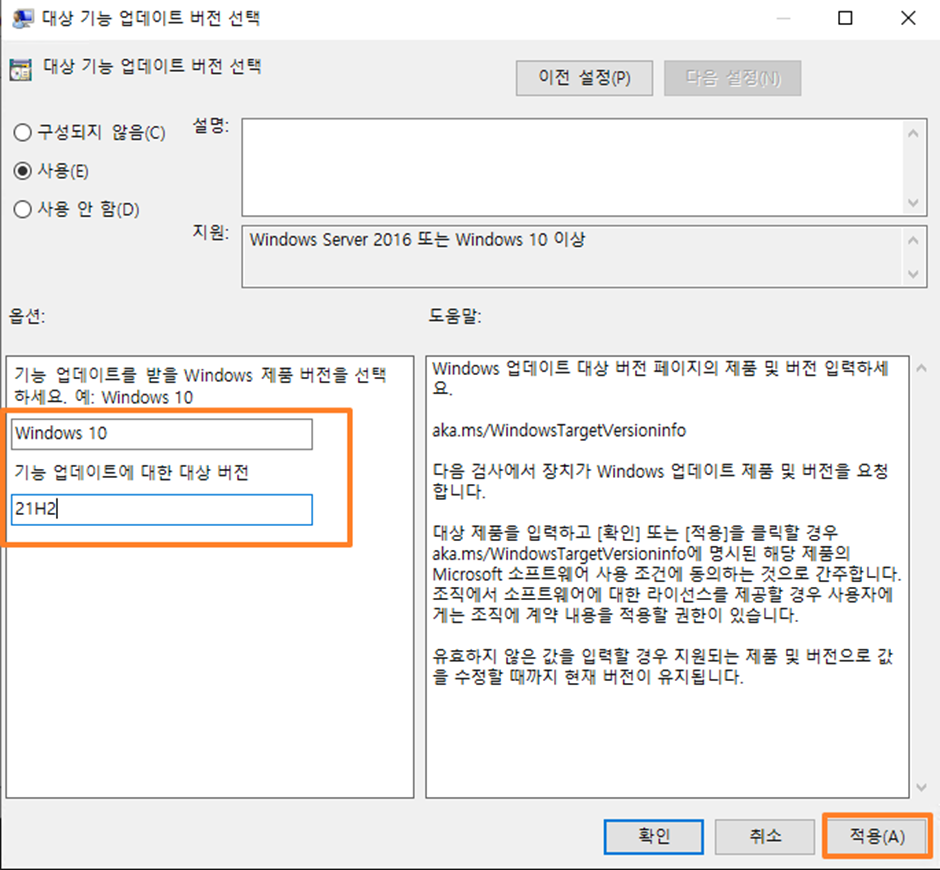Screen dimensions: 940x870
Task: Click the 이전 설정(P) button
Action: 584,78
